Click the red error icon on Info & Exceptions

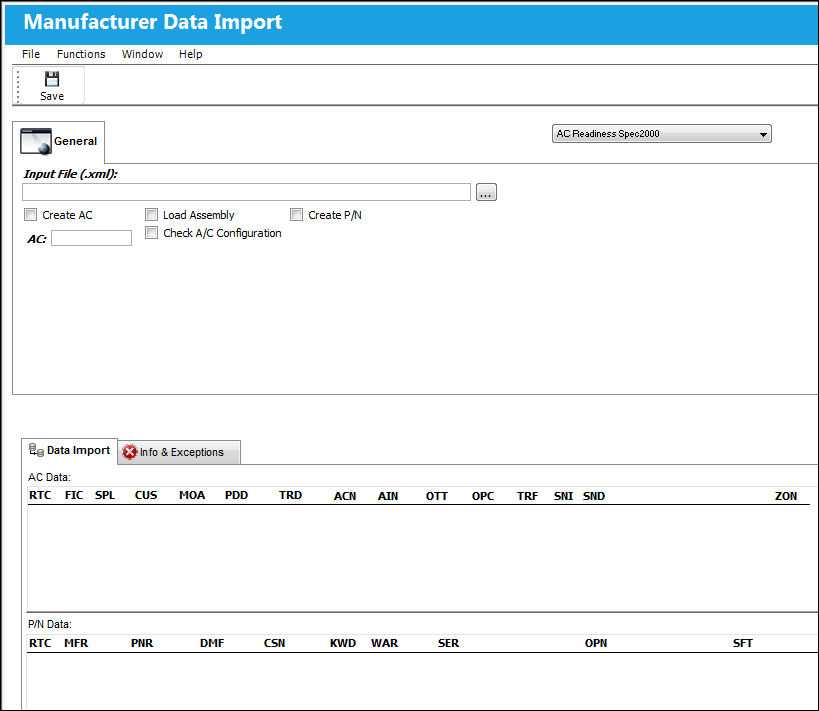point(130,452)
